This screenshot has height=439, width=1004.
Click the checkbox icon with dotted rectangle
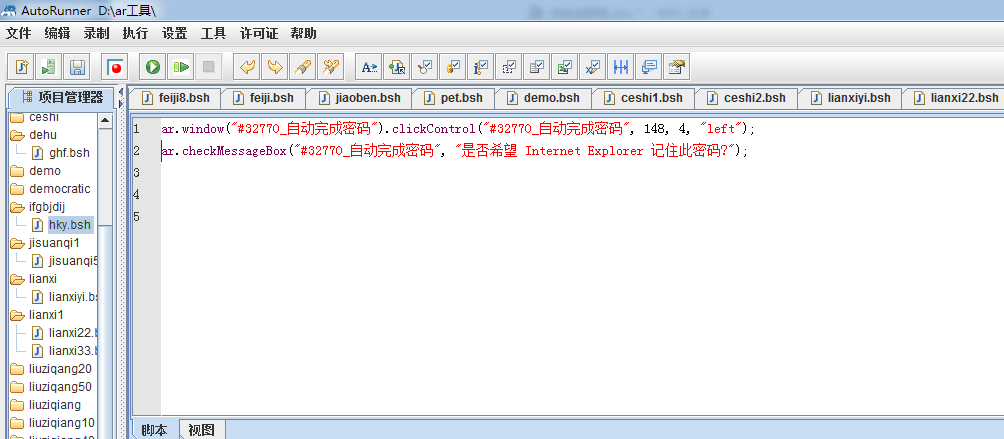click(x=509, y=66)
